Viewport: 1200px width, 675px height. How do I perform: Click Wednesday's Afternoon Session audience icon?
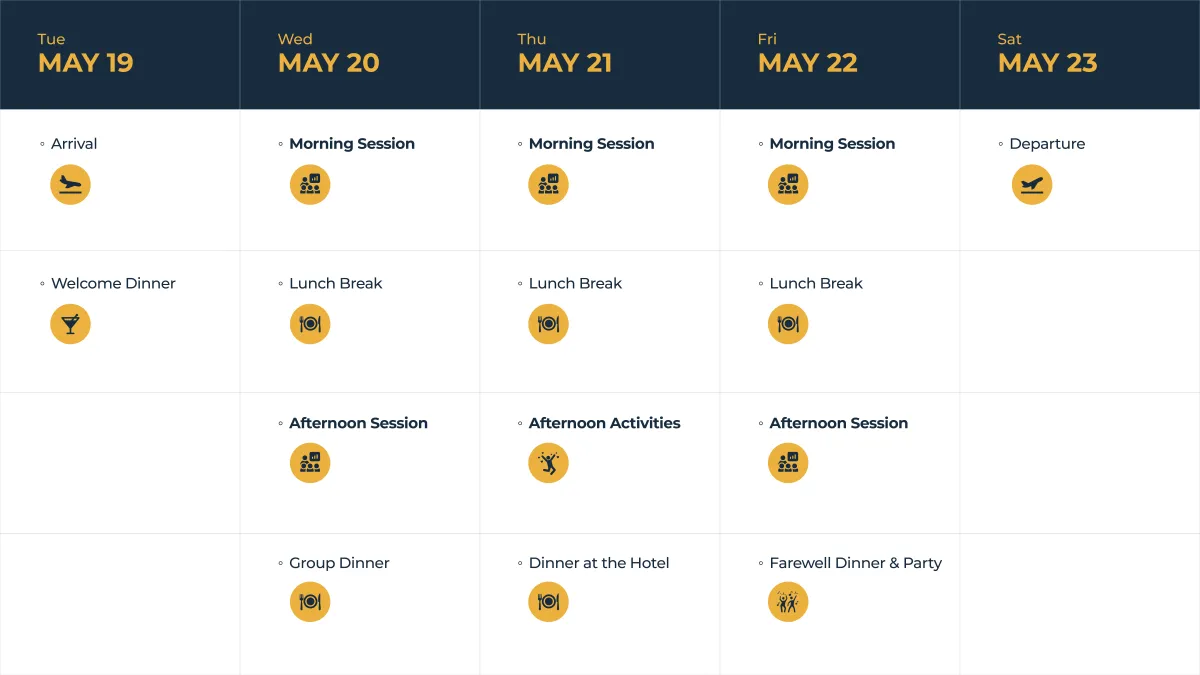click(x=310, y=463)
